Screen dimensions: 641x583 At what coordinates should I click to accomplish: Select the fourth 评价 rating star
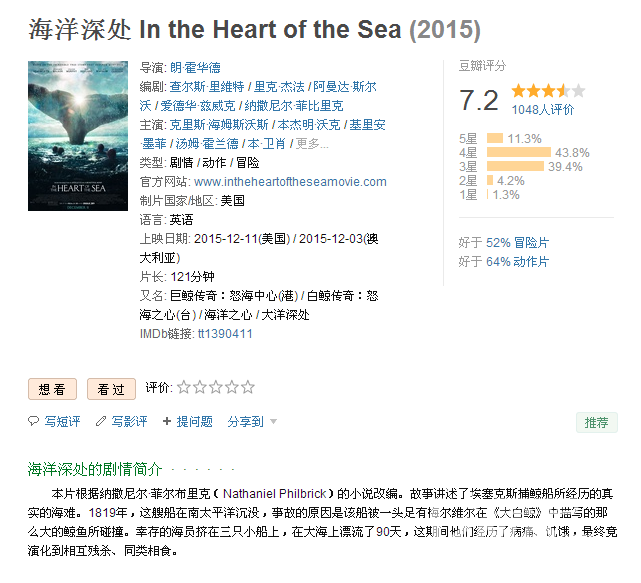click(x=231, y=388)
